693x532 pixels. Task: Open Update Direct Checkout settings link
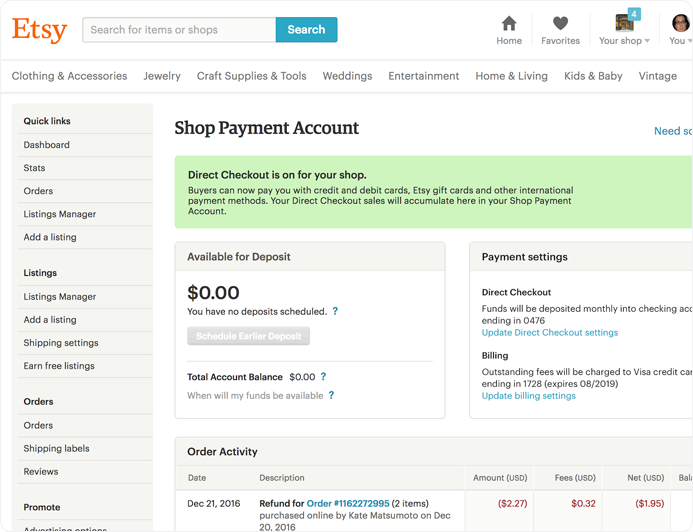(x=549, y=332)
